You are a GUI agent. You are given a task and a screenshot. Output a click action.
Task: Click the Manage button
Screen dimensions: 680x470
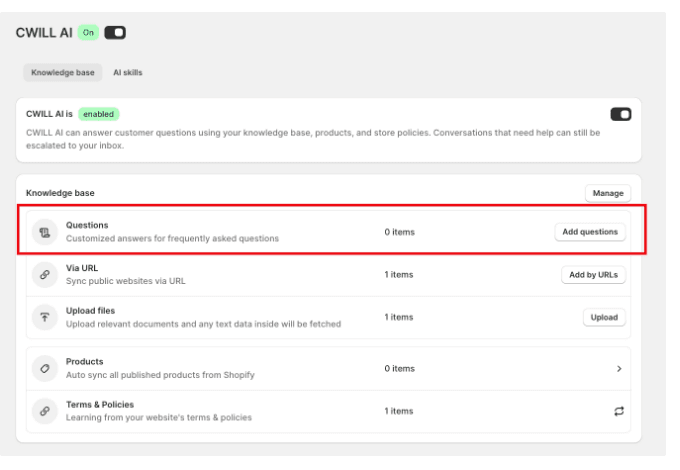click(608, 193)
